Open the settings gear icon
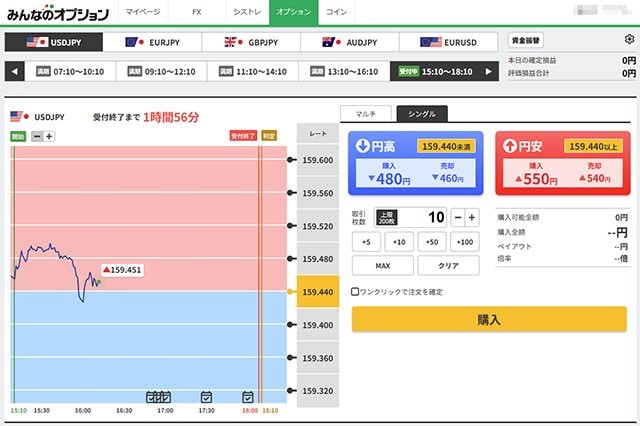Viewport: 640px width, 426px height. 629,39
